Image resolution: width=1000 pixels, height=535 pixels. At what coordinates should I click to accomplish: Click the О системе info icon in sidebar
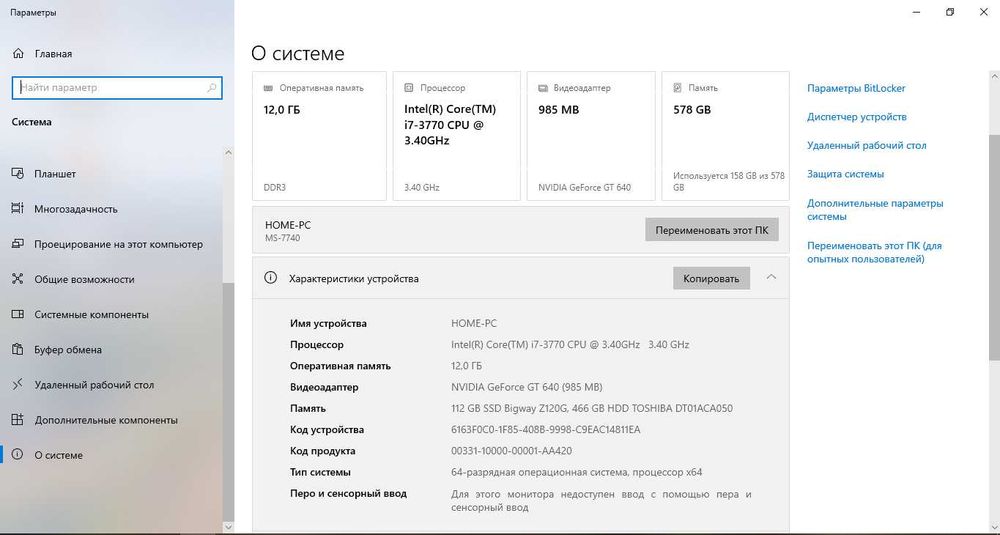click(x=18, y=455)
